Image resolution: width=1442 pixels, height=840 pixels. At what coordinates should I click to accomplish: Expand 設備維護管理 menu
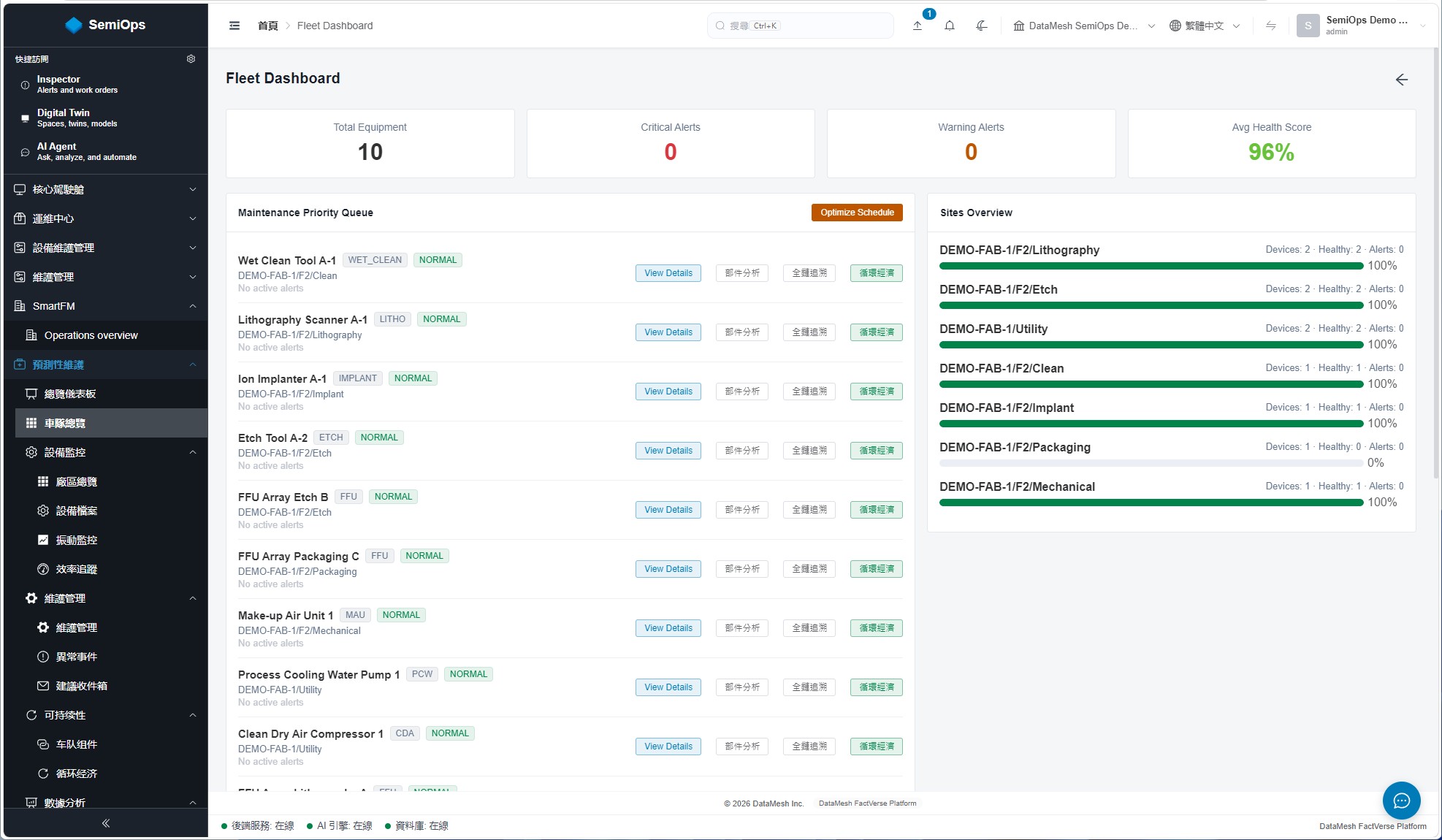pos(106,248)
